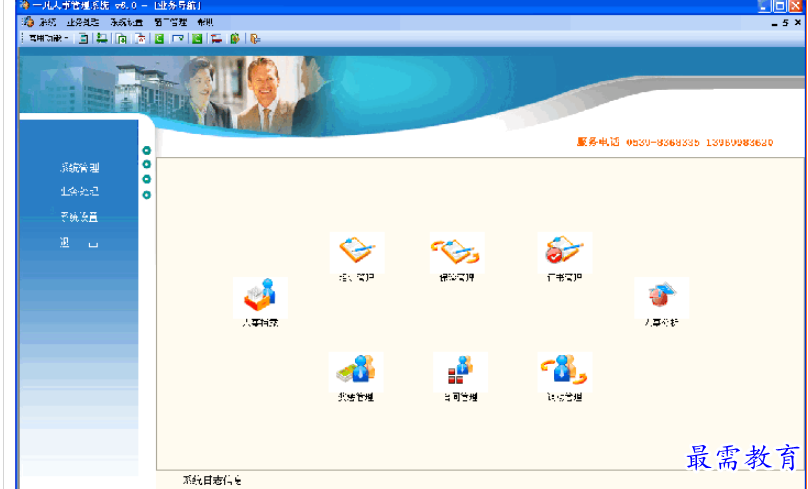Screen dimensions: 808x489
Task: Restore the inner child window via menu bar
Action: (786, 23)
